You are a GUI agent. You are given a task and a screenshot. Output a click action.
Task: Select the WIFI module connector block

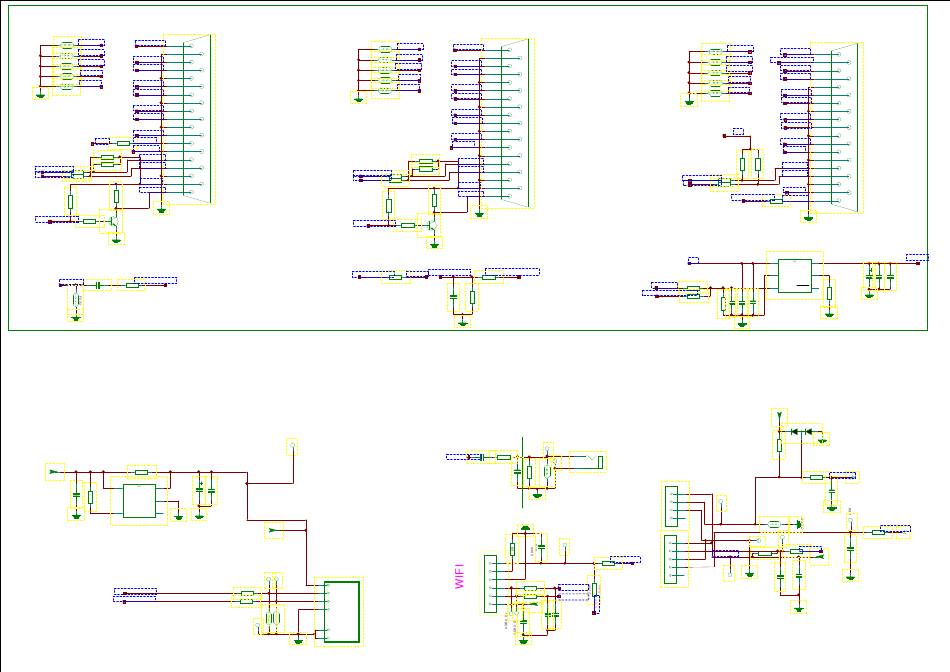[x=490, y=584]
